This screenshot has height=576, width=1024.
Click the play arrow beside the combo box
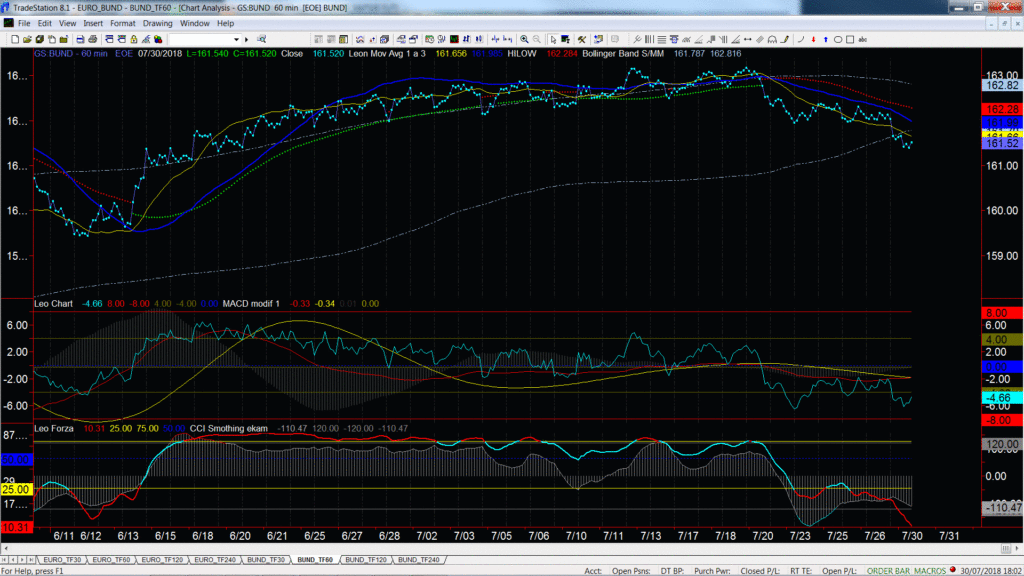[x=246, y=39]
